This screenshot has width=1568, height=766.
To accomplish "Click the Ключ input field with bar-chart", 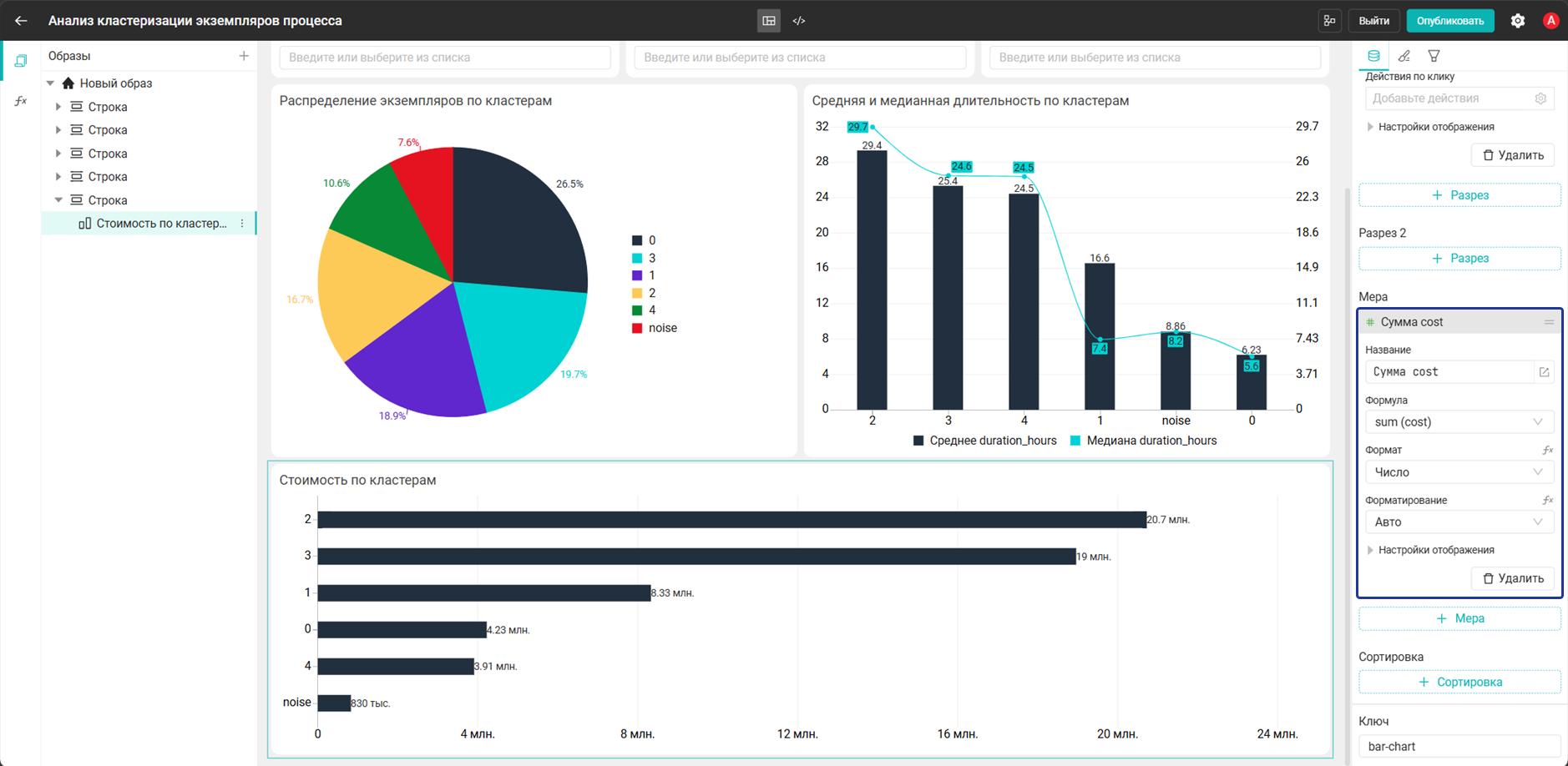I will [x=1459, y=747].
